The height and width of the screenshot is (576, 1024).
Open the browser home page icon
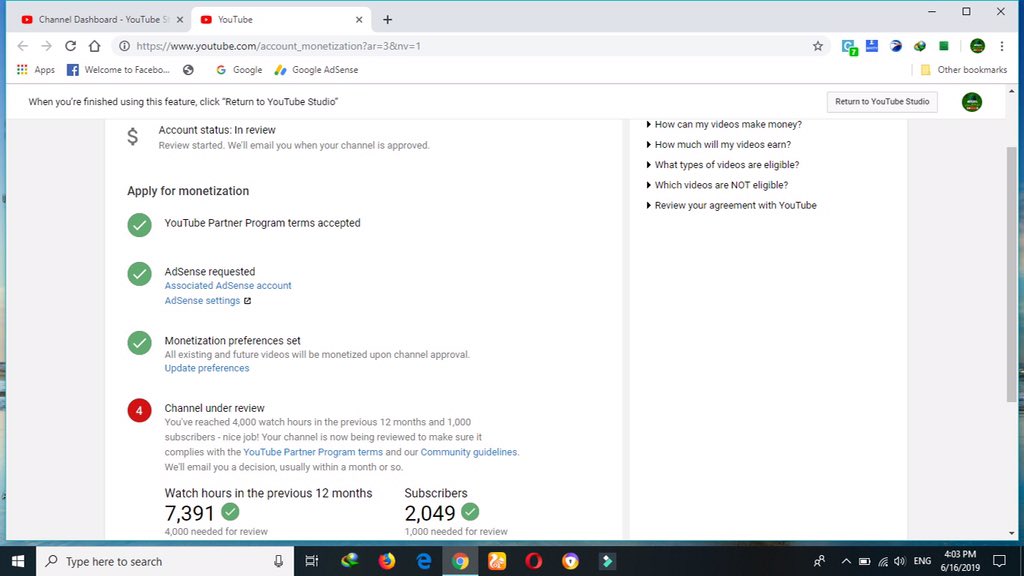pos(95,46)
